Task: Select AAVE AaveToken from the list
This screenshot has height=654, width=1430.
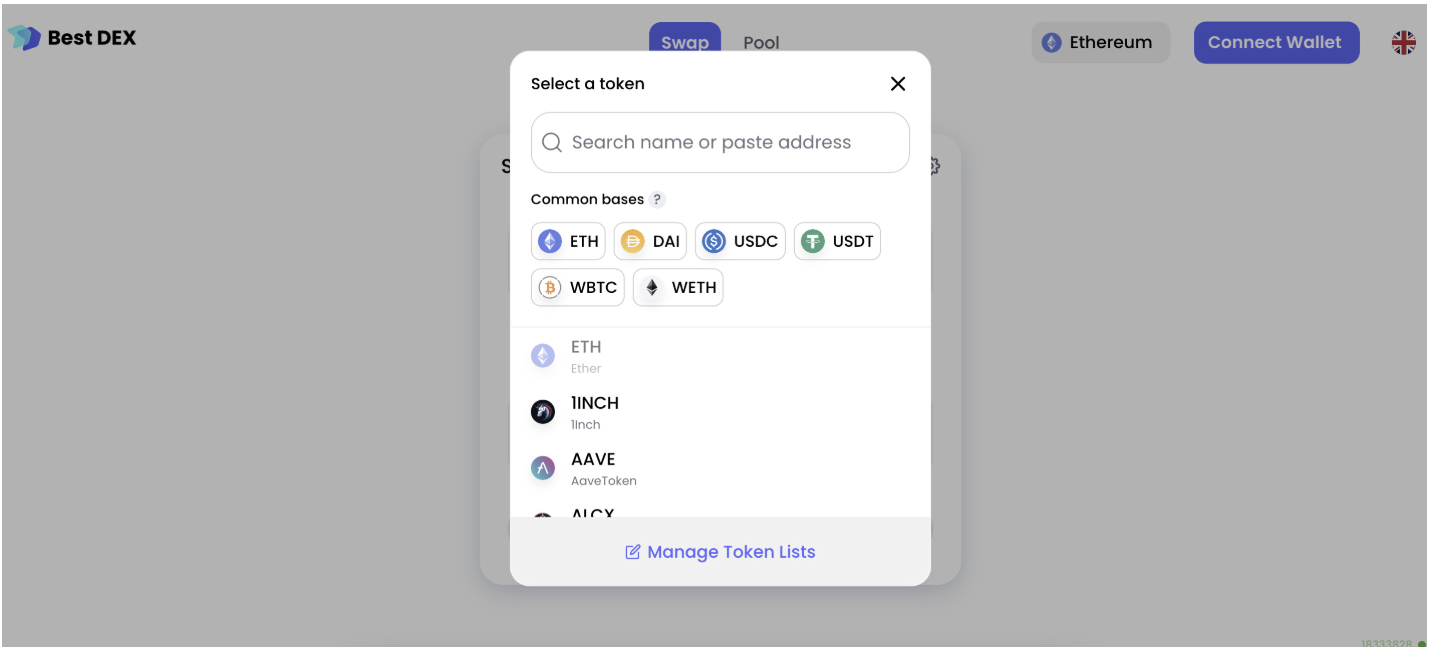Action: pyautogui.click(x=720, y=468)
